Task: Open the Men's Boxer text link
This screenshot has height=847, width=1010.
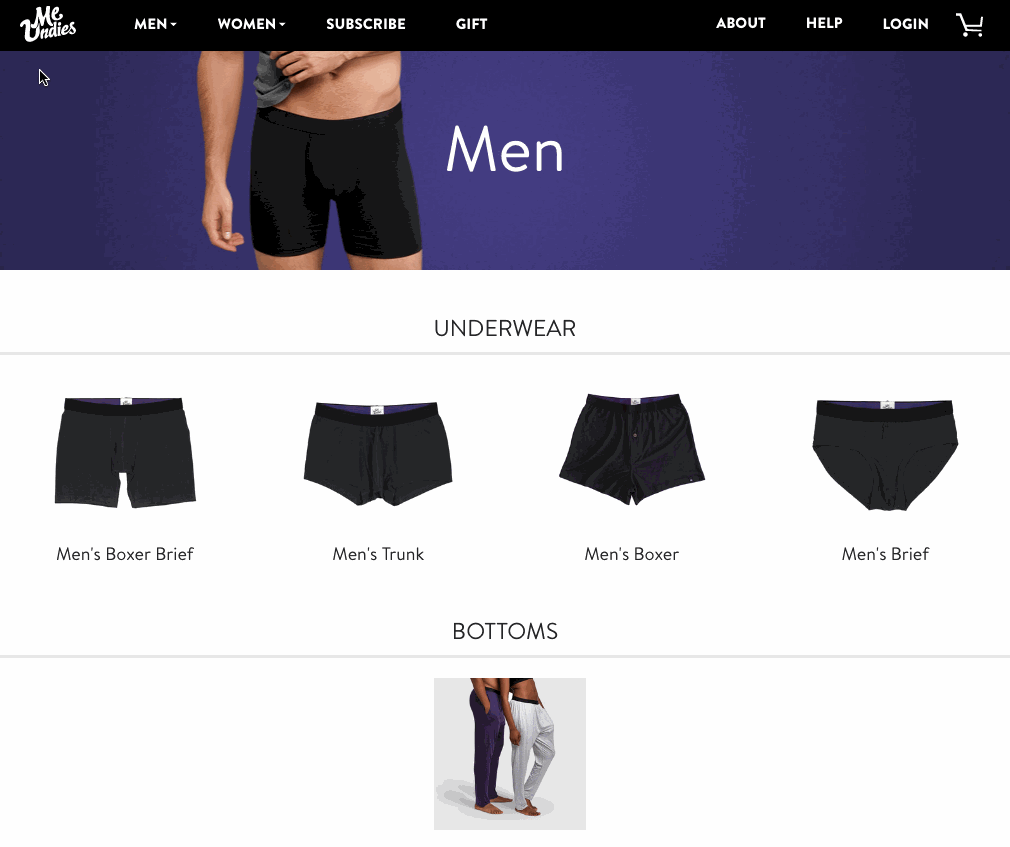Action: click(632, 554)
